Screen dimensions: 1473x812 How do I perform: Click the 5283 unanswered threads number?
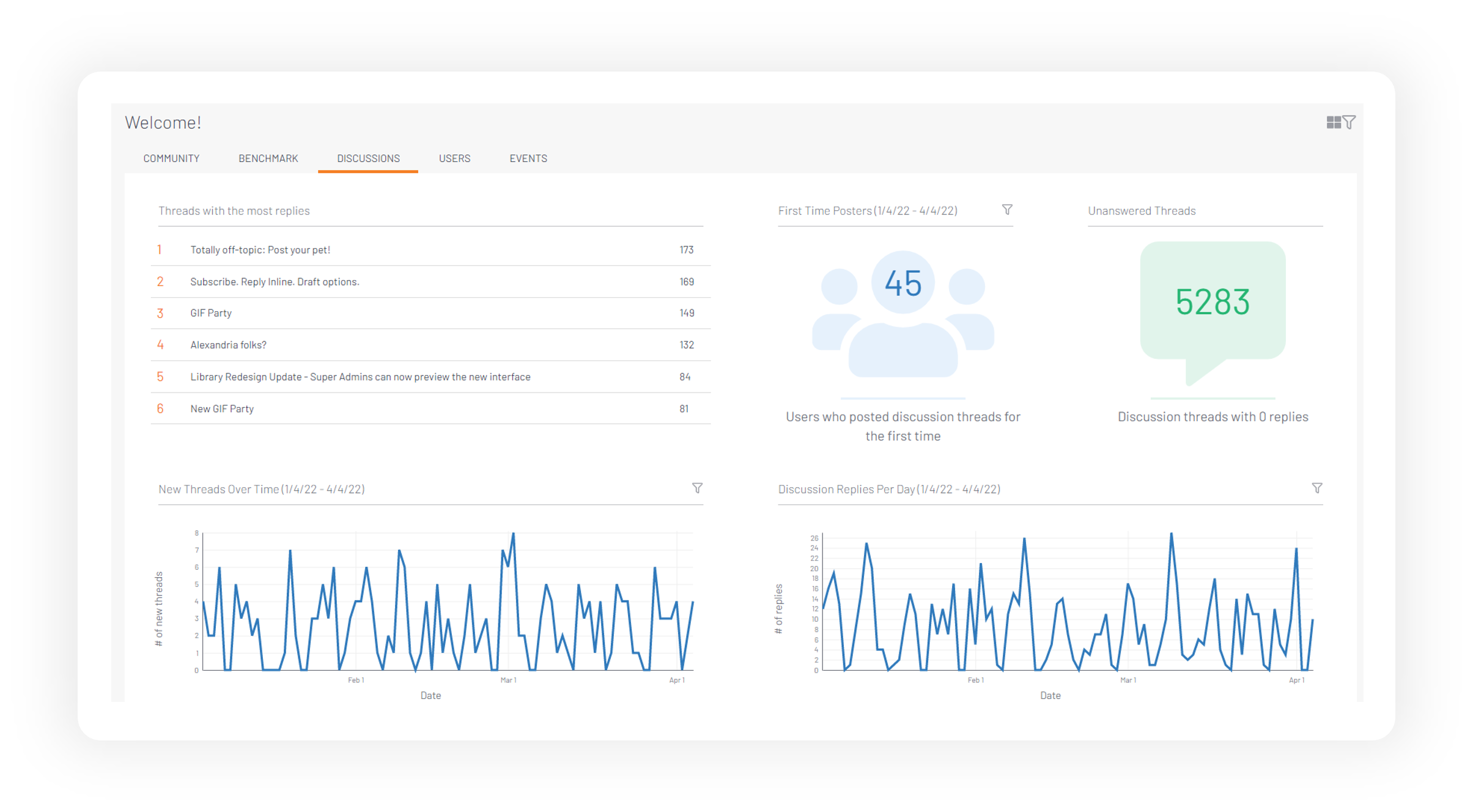click(1213, 301)
